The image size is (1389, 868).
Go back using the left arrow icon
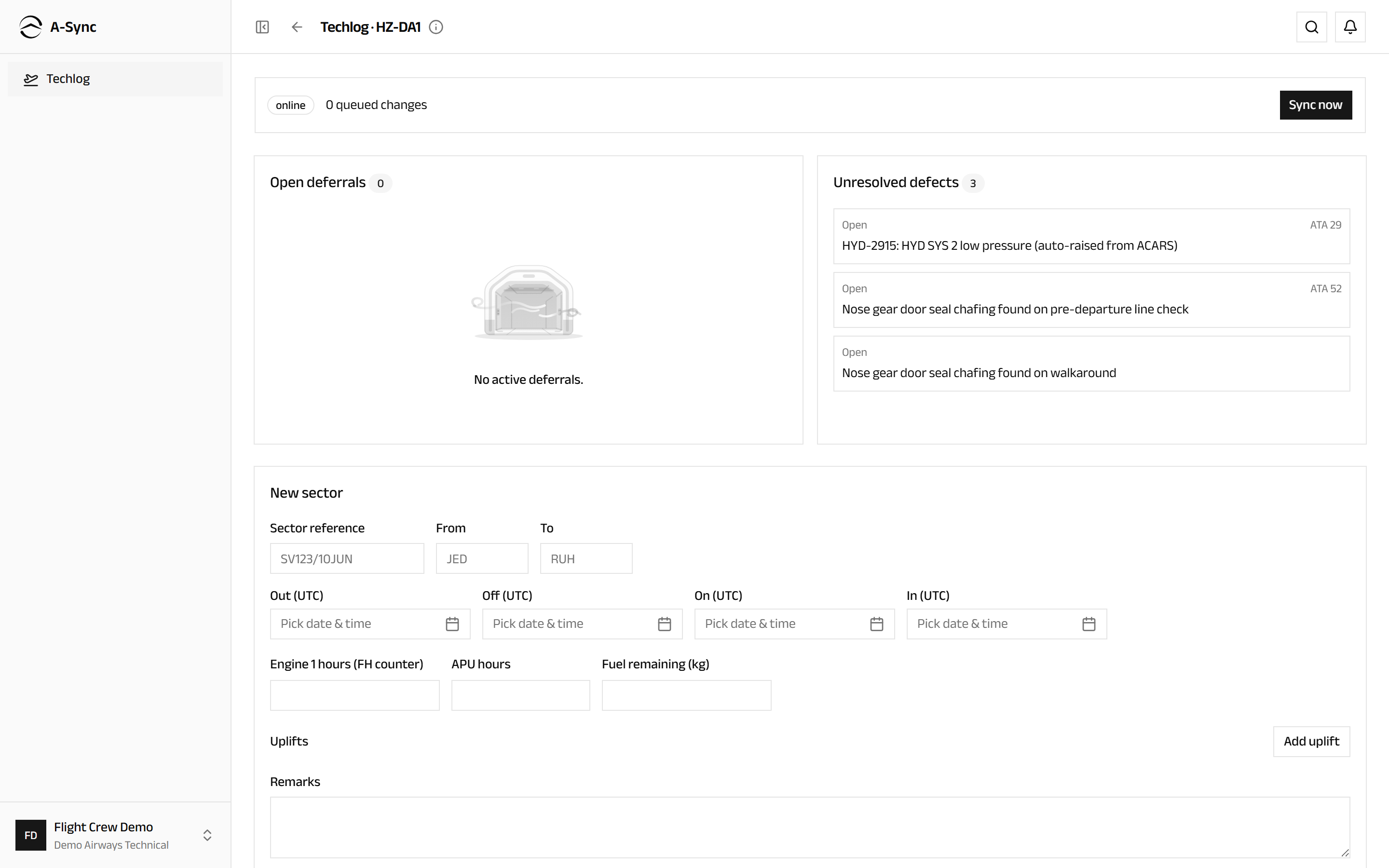(297, 27)
